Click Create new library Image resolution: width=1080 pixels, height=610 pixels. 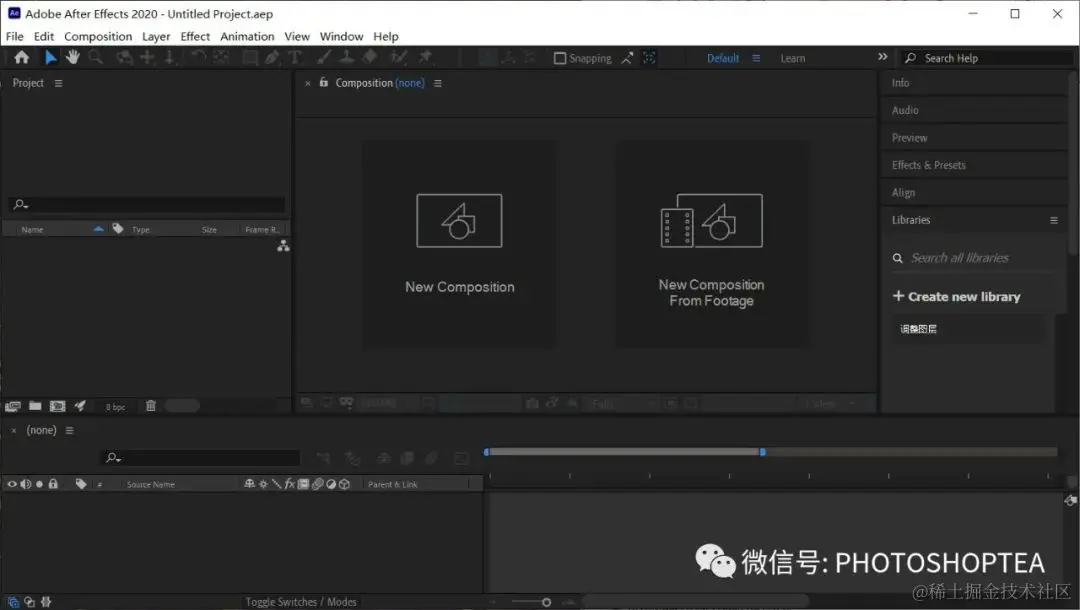tap(957, 297)
